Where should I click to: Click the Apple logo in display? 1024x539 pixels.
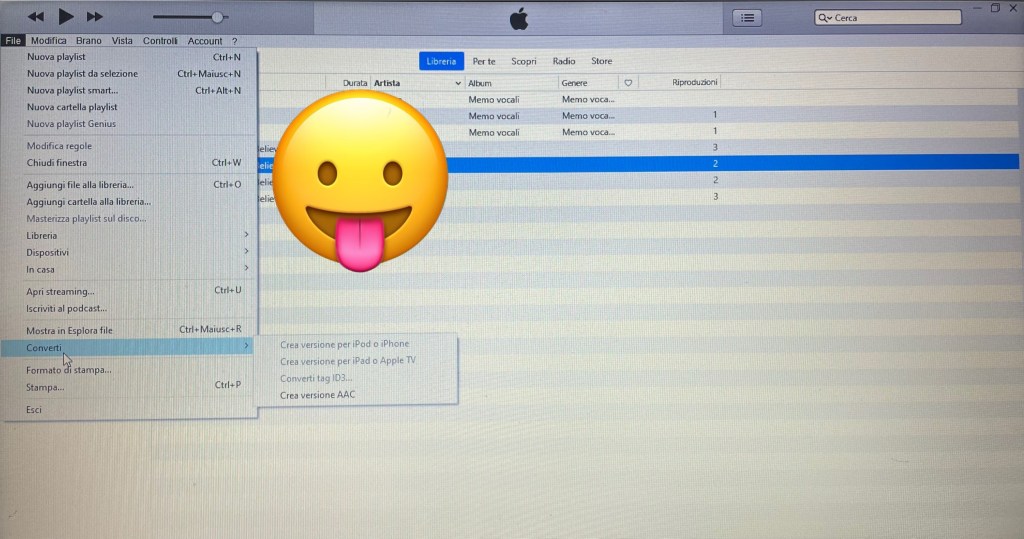518,18
